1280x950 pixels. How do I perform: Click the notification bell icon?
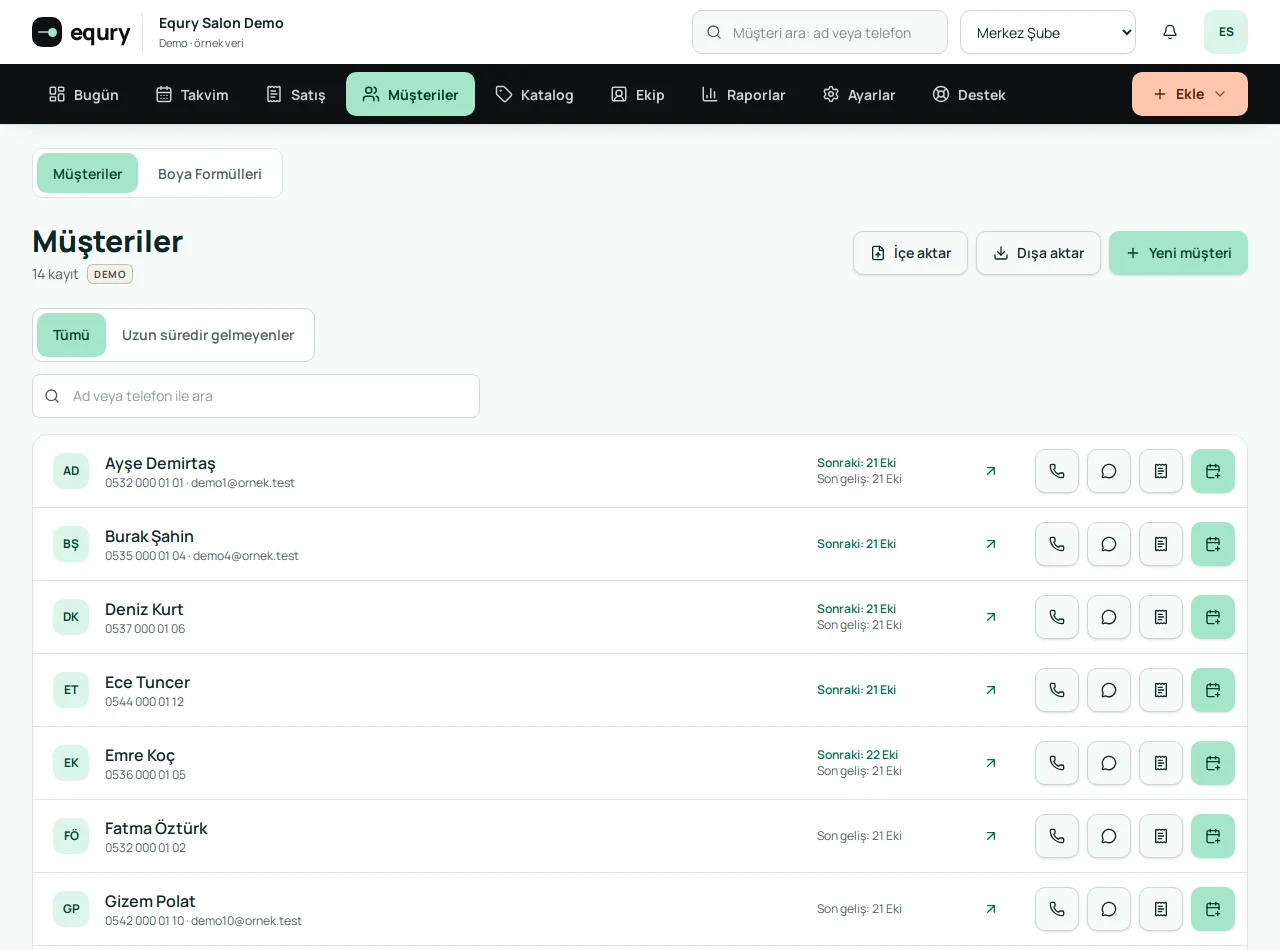tap(1170, 32)
